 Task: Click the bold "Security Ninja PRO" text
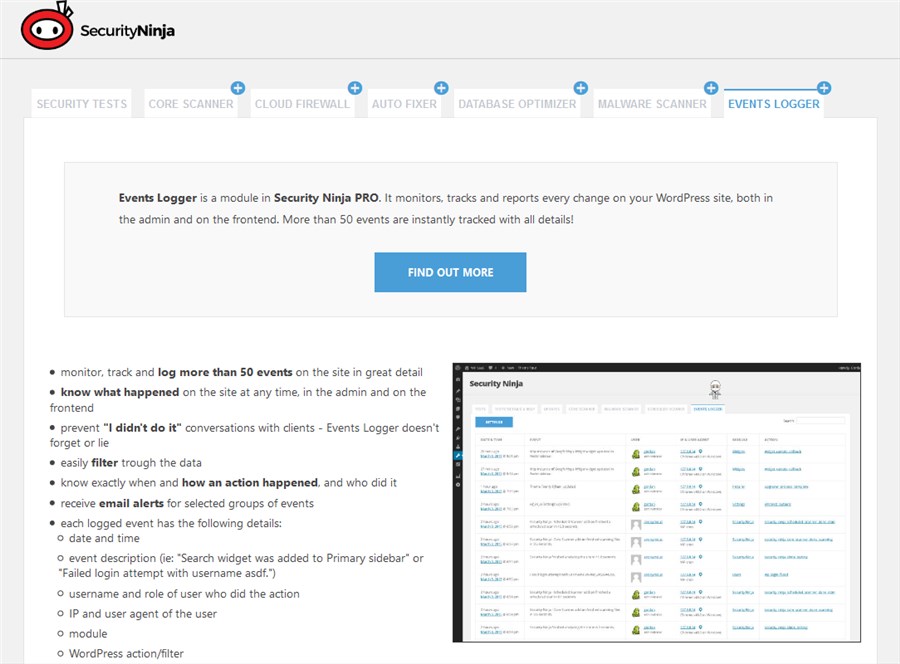click(326, 198)
